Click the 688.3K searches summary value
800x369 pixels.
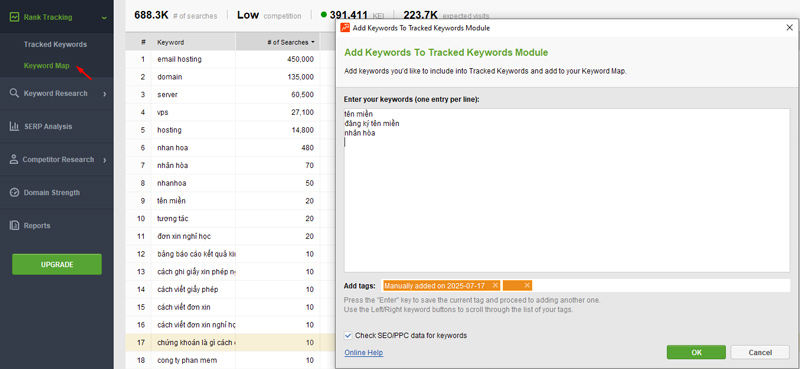(151, 15)
